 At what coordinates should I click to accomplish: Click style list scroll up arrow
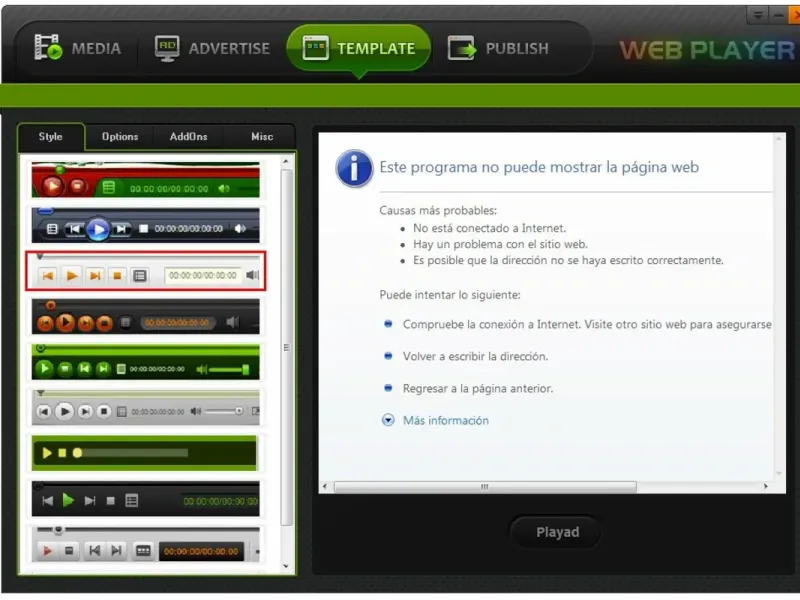pyautogui.click(x=286, y=161)
